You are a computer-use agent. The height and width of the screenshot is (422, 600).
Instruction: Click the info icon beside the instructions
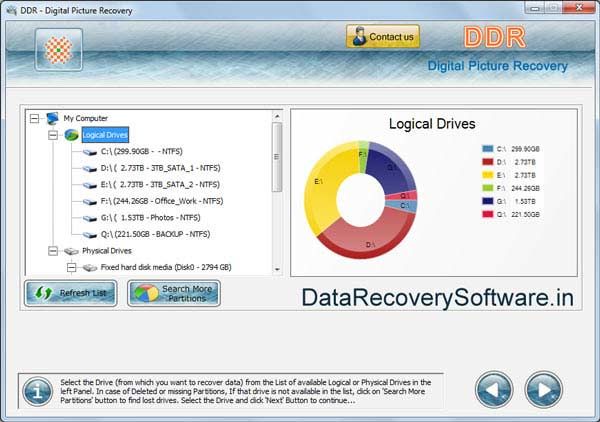(38, 391)
